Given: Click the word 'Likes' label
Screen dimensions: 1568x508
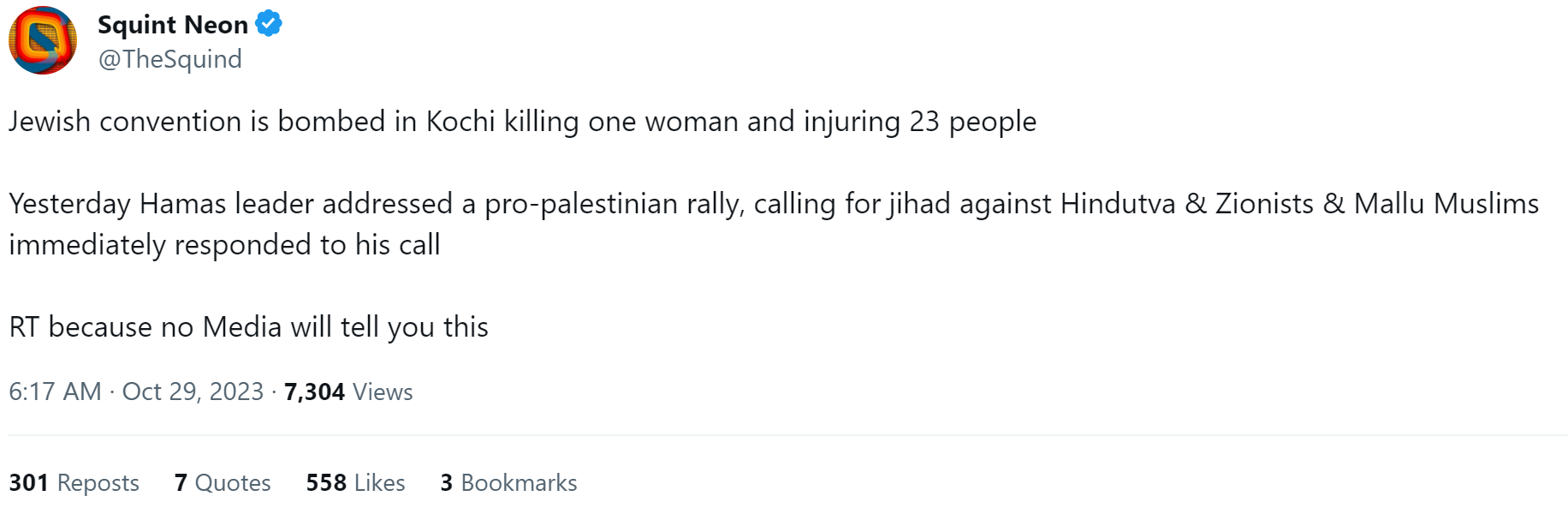Looking at the screenshot, I should pos(380,482).
